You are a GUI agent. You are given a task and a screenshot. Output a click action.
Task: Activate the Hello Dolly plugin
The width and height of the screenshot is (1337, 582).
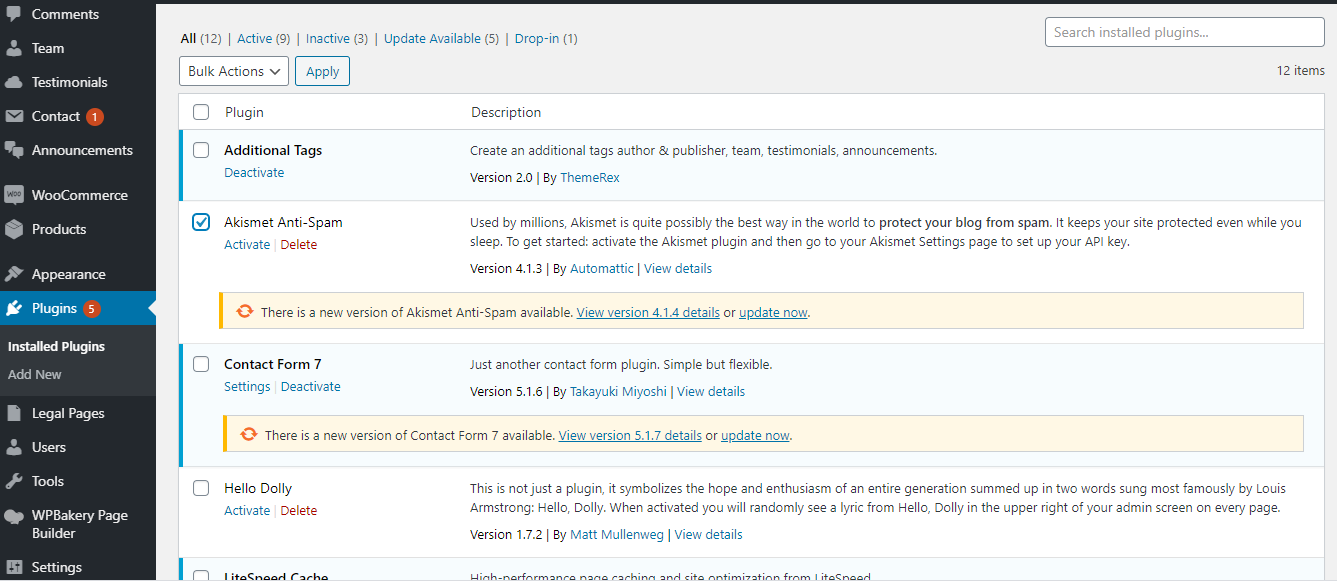click(x=247, y=510)
